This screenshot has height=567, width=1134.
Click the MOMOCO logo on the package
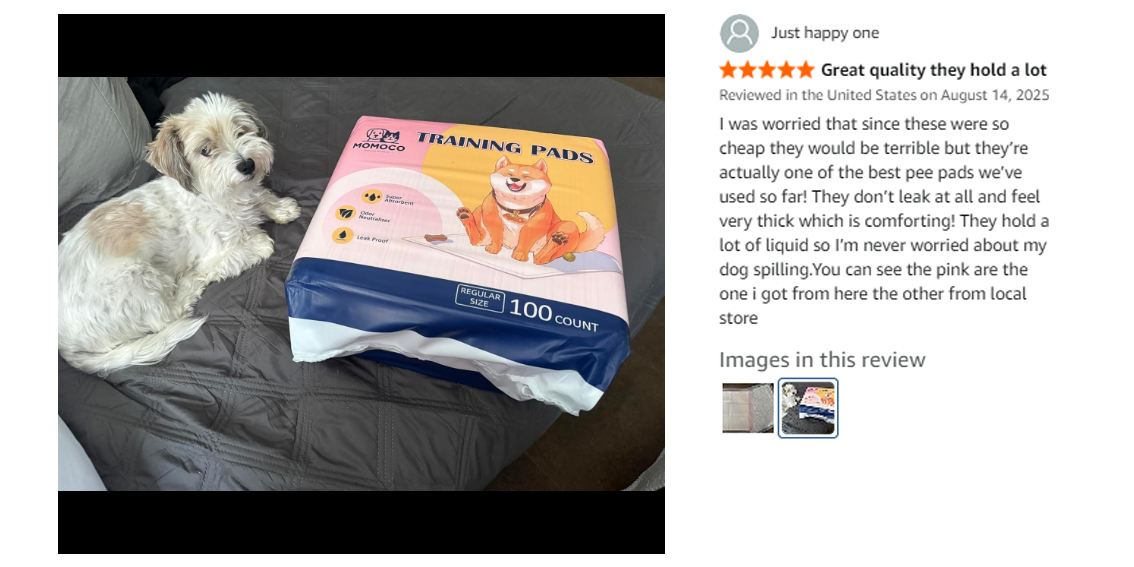[379, 140]
